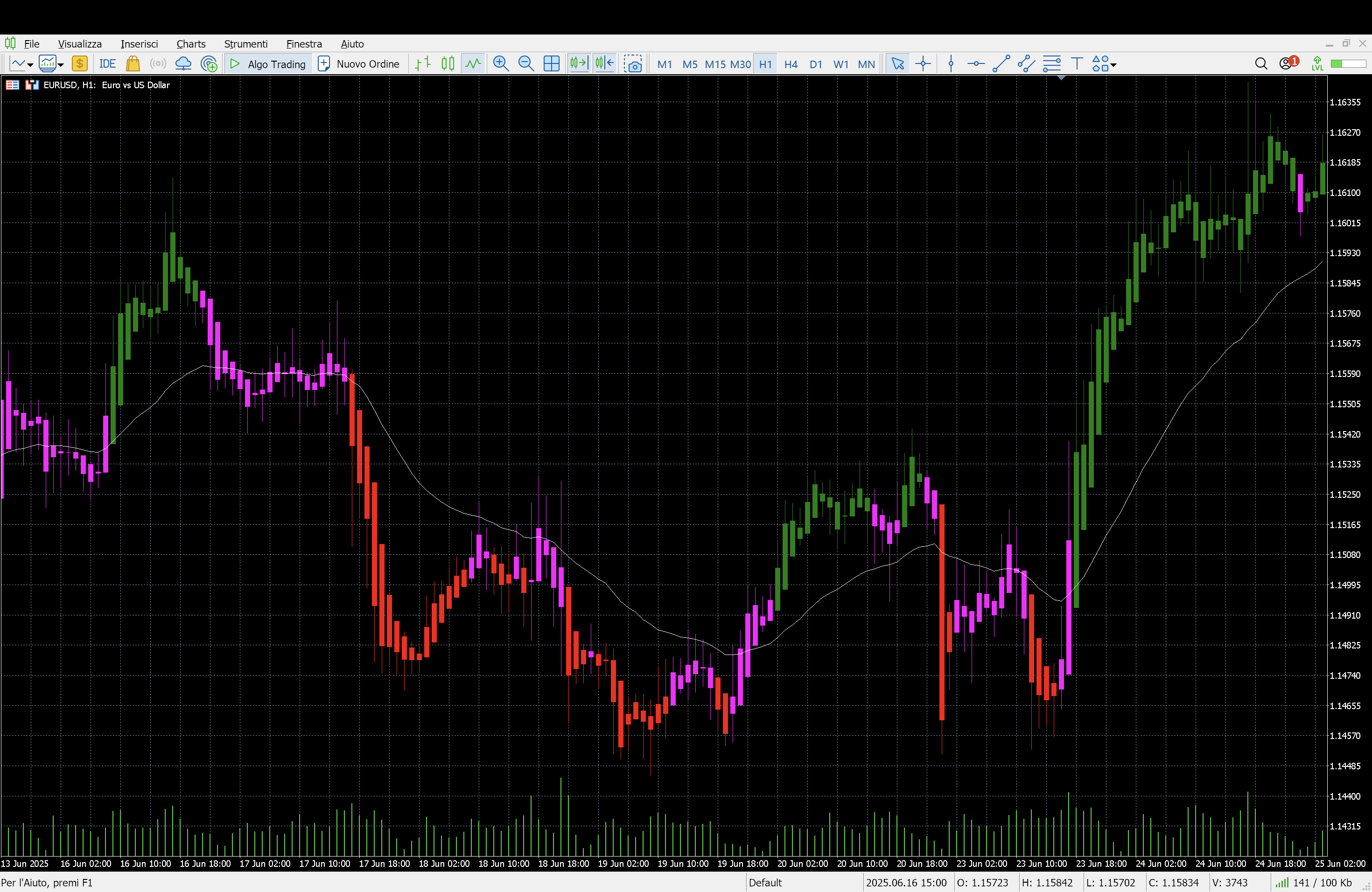Click the zoom in magnifier icon

point(500,64)
